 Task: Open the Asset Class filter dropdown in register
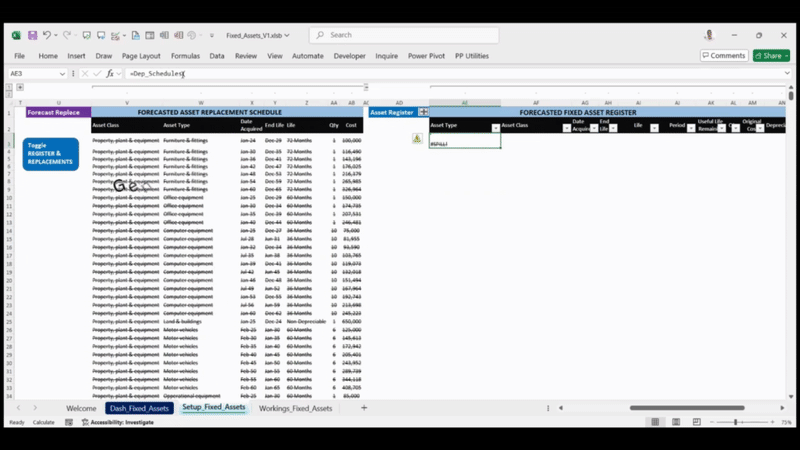pyautogui.click(x=566, y=128)
